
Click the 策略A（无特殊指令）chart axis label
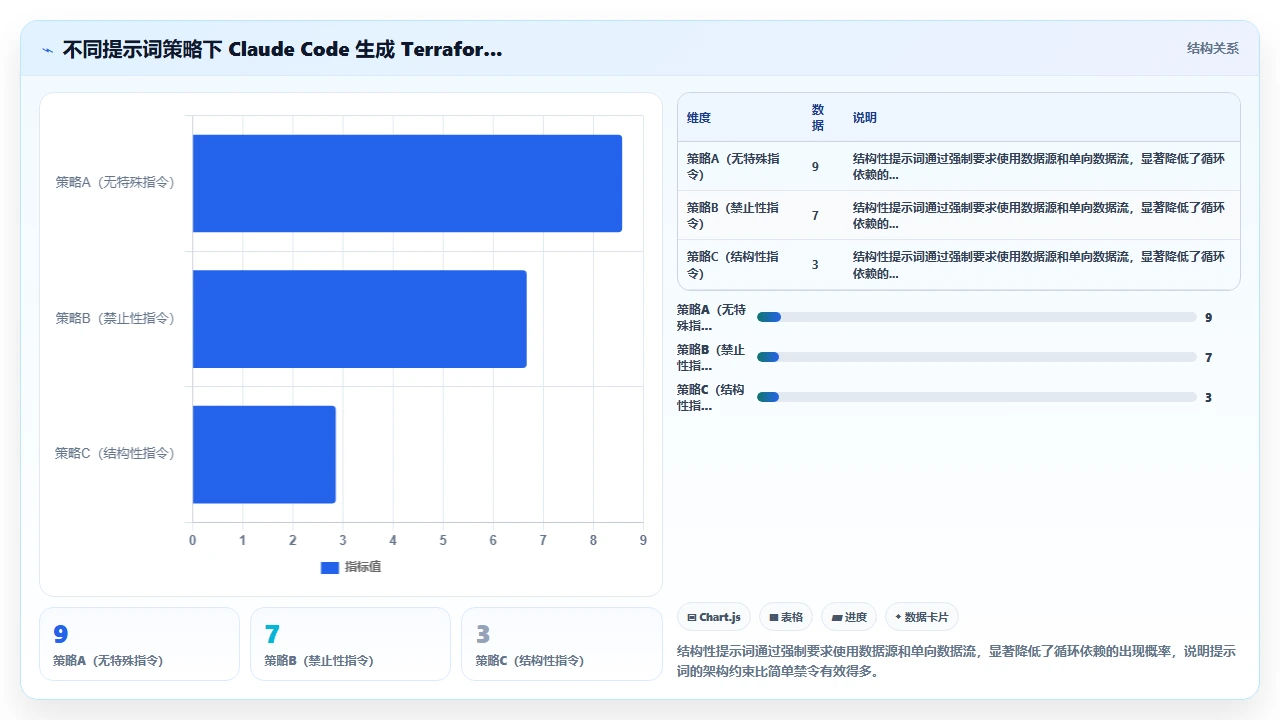click(x=115, y=182)
